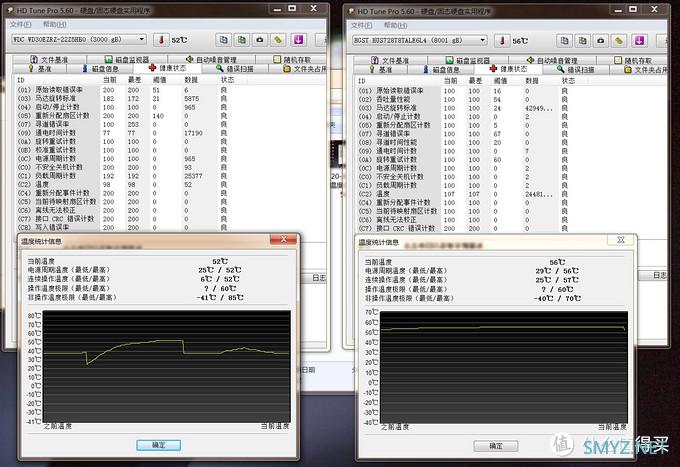Select 健康状态 tab in HGST window
Image resolution: width=680 pixels, height=467 pixels.
tap(508, 69)
